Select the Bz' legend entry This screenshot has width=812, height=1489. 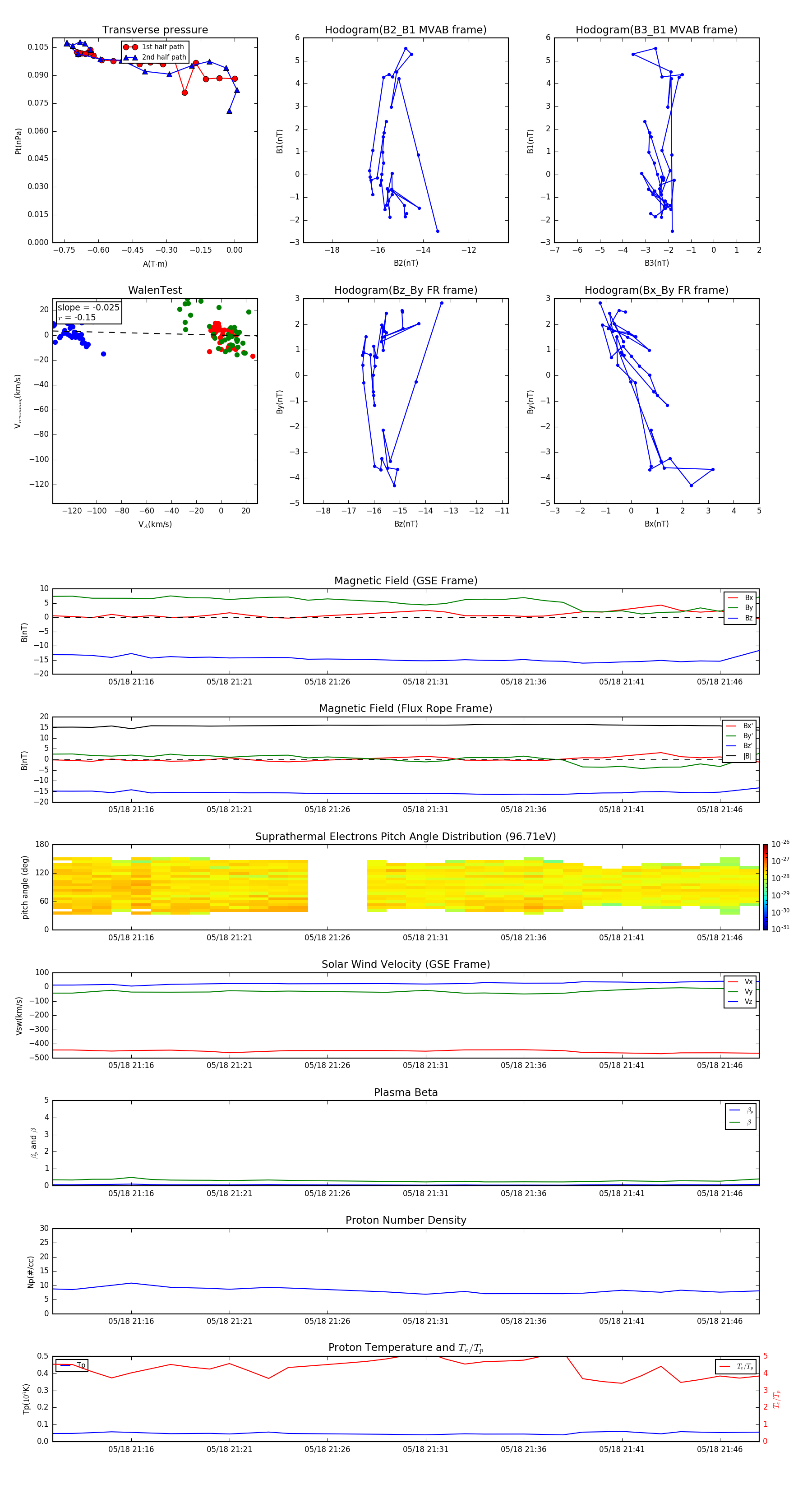pyautogui.click(x=740, y=746)
